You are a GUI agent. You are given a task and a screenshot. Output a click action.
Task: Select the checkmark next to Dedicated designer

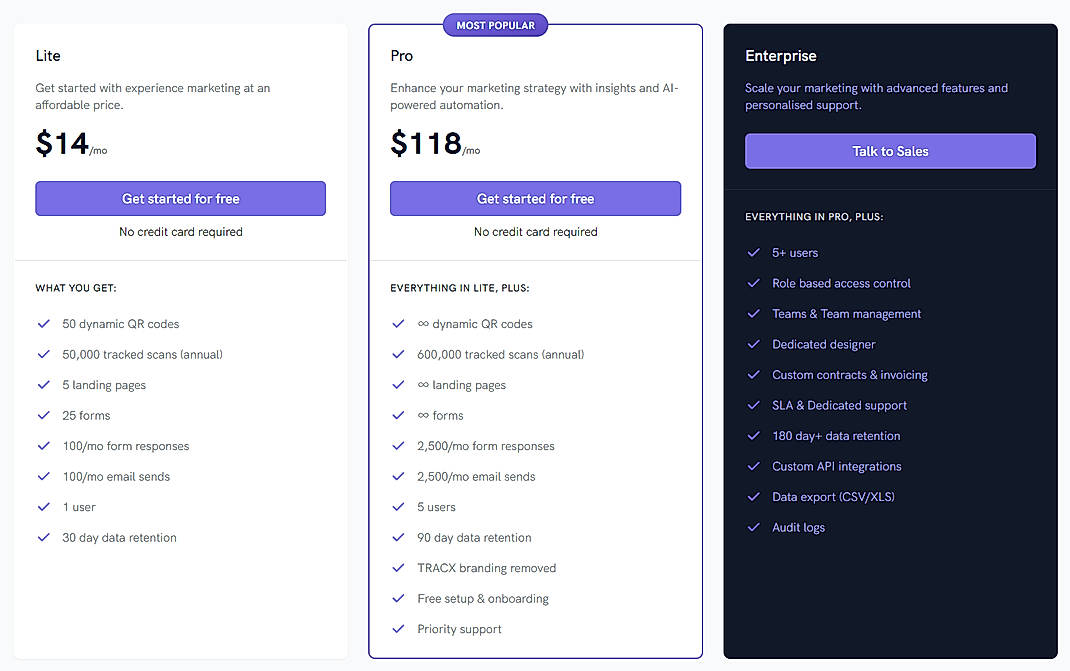(x=753, y=344)
